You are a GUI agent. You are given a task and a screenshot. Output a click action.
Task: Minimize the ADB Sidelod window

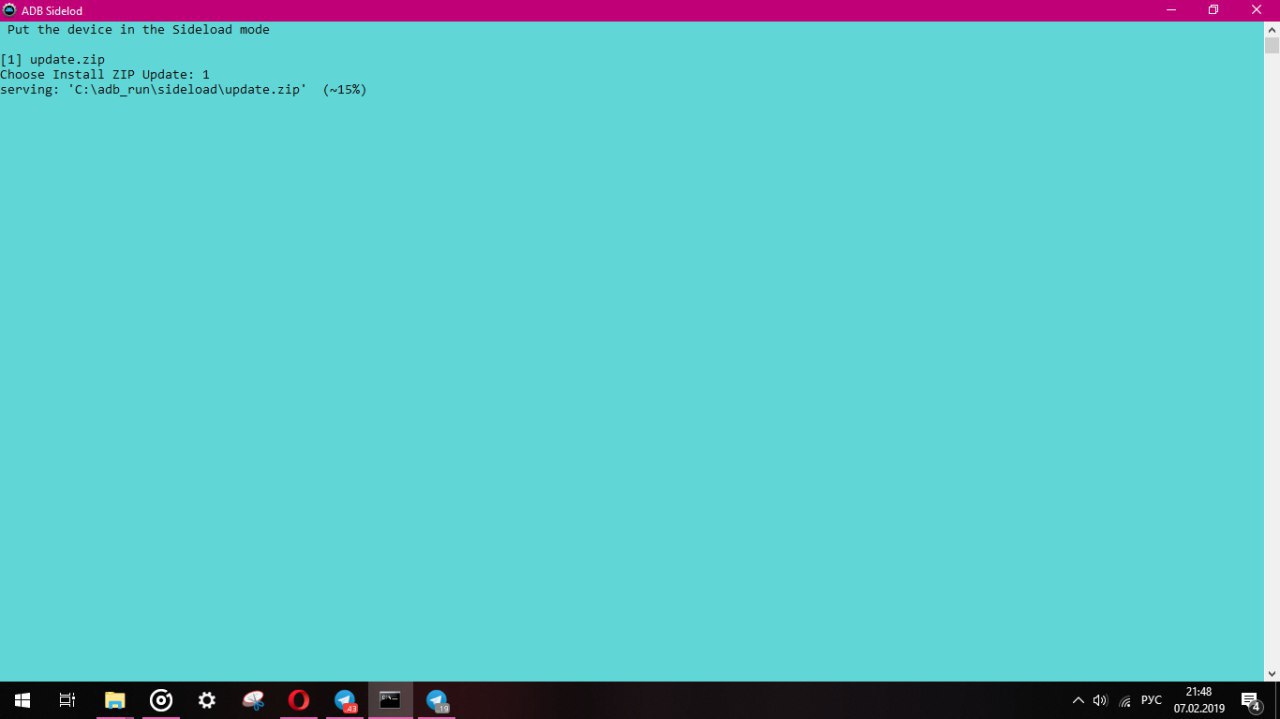(1171, 10)
